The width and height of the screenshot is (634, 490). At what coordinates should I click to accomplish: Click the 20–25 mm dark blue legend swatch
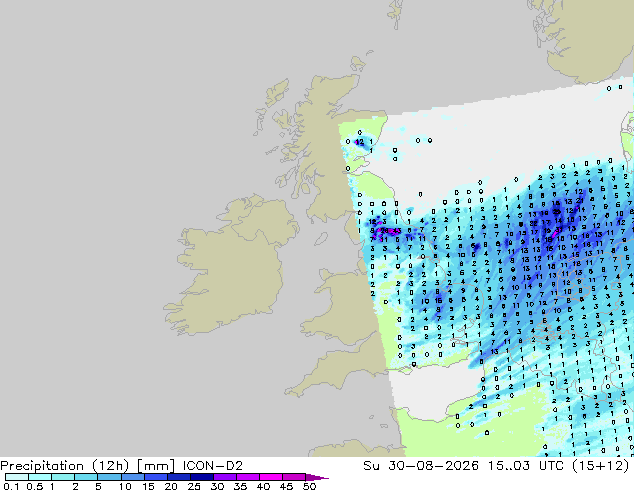(178, 477)
